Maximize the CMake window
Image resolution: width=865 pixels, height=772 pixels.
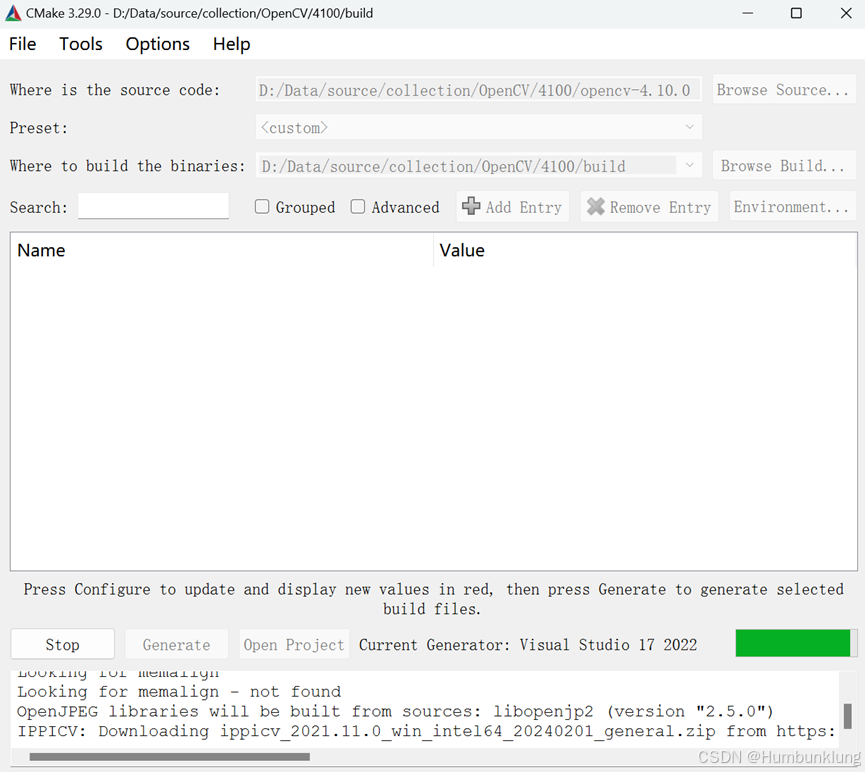point(796,13)
